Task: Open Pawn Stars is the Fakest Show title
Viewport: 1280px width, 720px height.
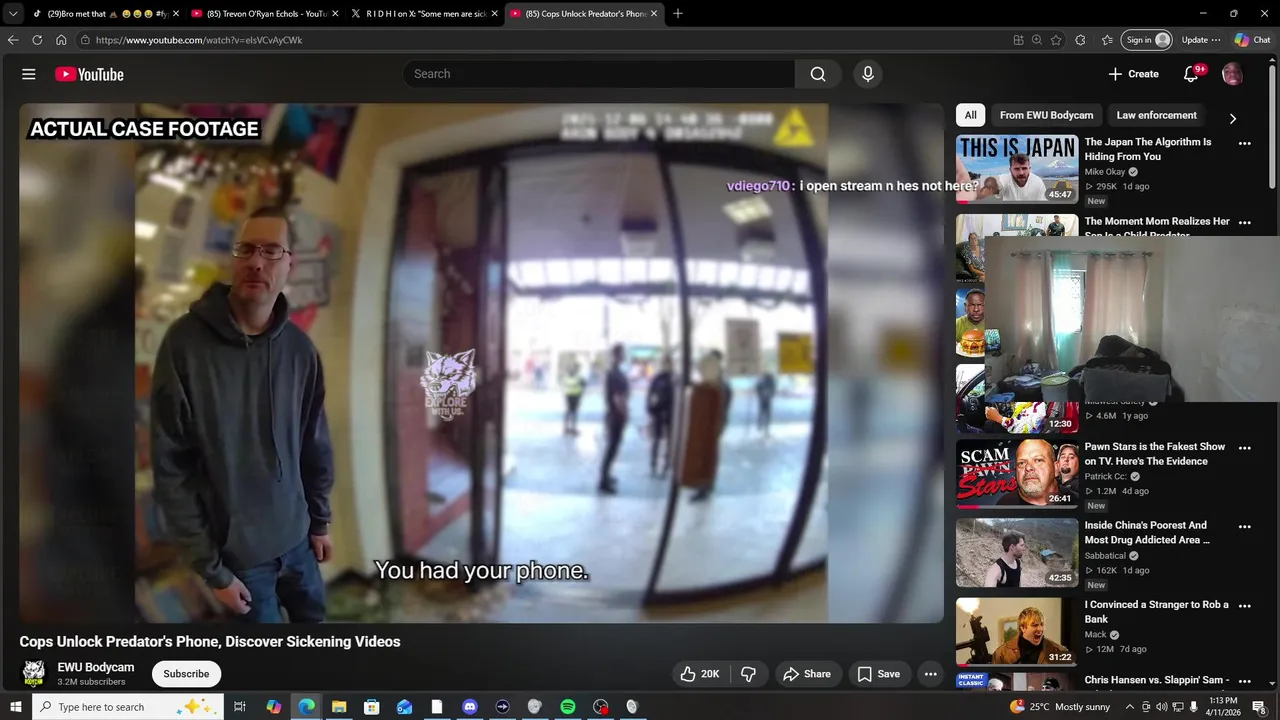Action: [x=1155, y=454]
